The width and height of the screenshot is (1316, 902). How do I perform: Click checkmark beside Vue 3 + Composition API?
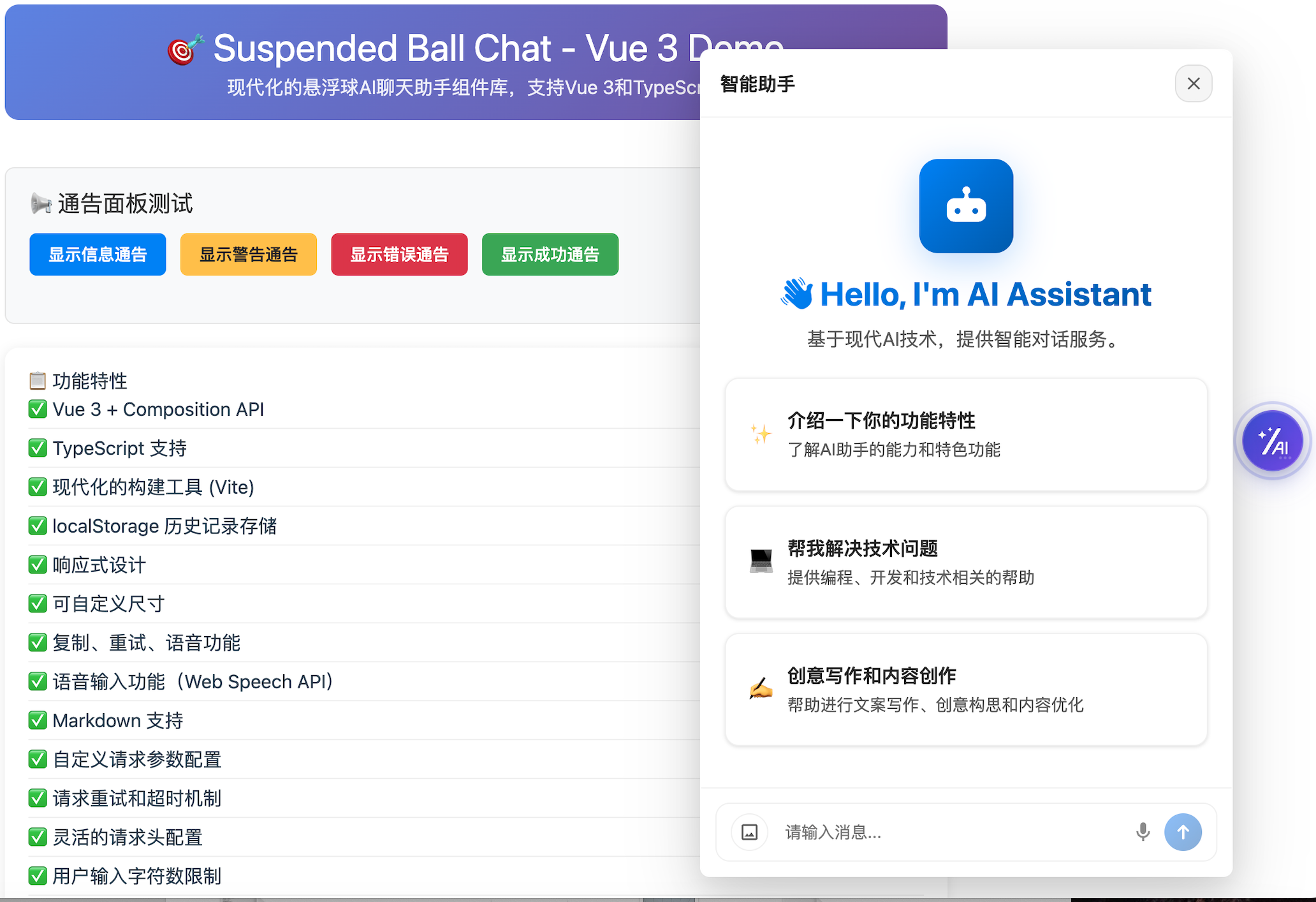pyautogui.click(x=38, y=409)
